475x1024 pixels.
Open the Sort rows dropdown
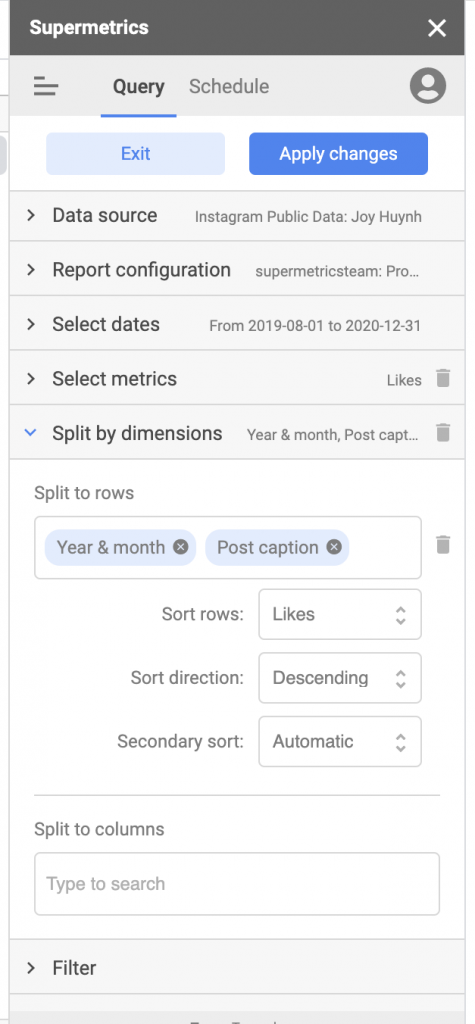click(340, 615)
